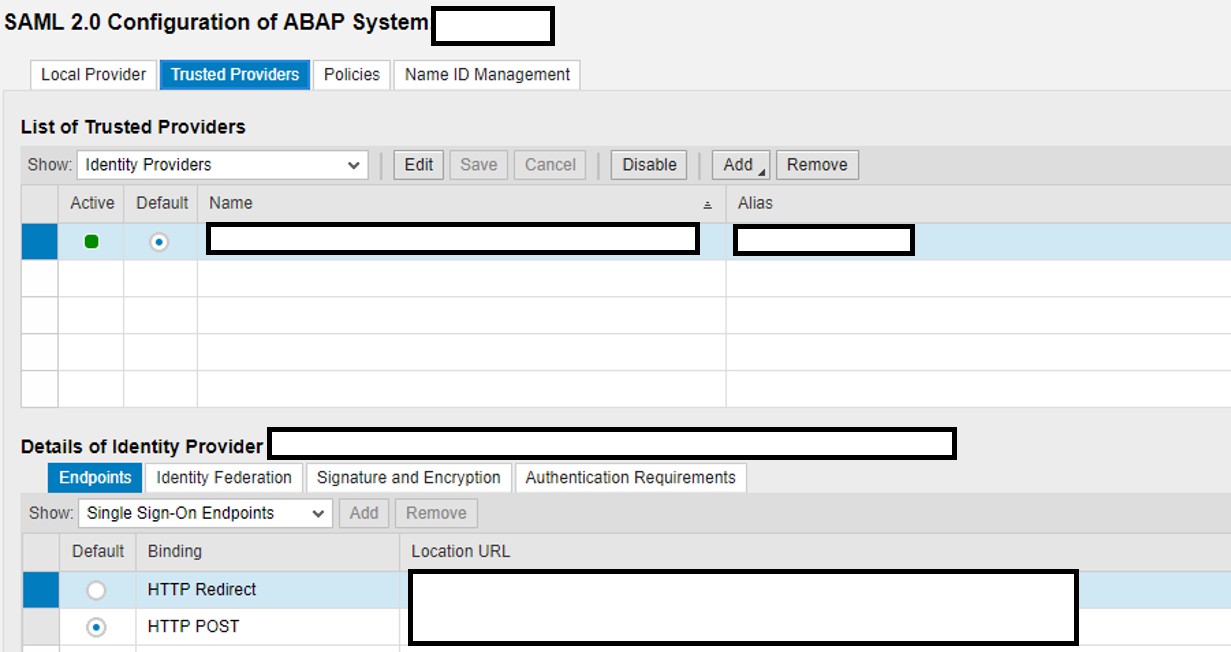Switch to the Name ID Management tab
The height and width of the screenshot is (652, 1231).
click(486, 74)
